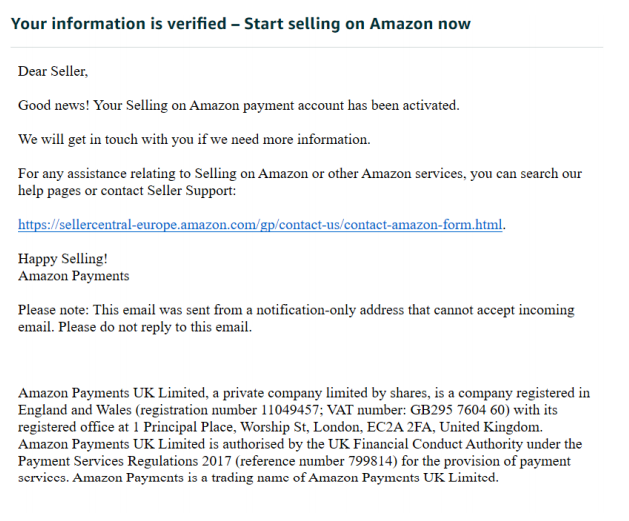This screenshot has width=629, height=521.
Task: Open the Seller Central contact form link
Action: (x=260, y=224)
